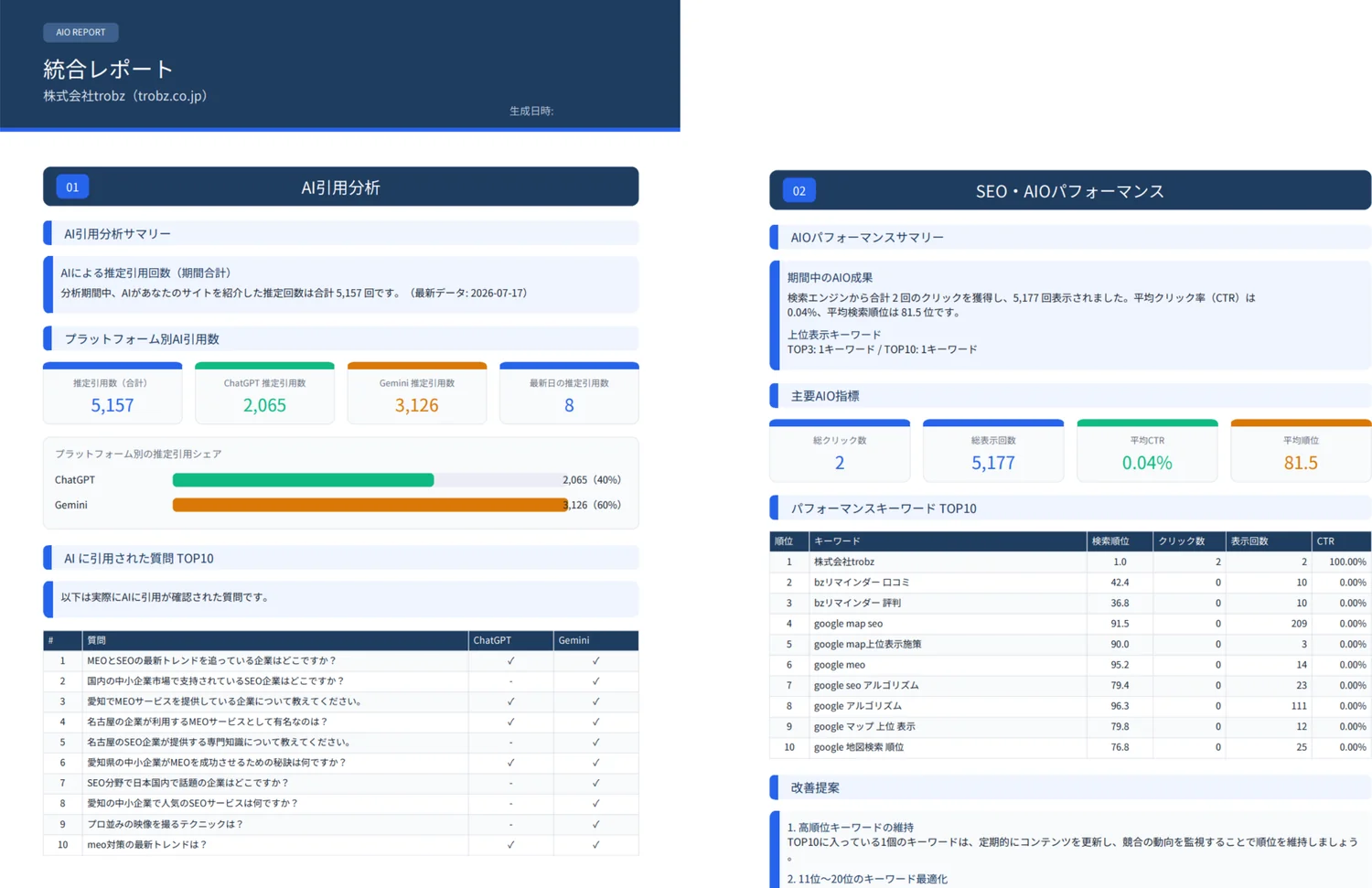Click the 2. 11位〜20位のキーワード最適化 suggestion
This screenshot has width=1372, height=888.
[867, 879]
